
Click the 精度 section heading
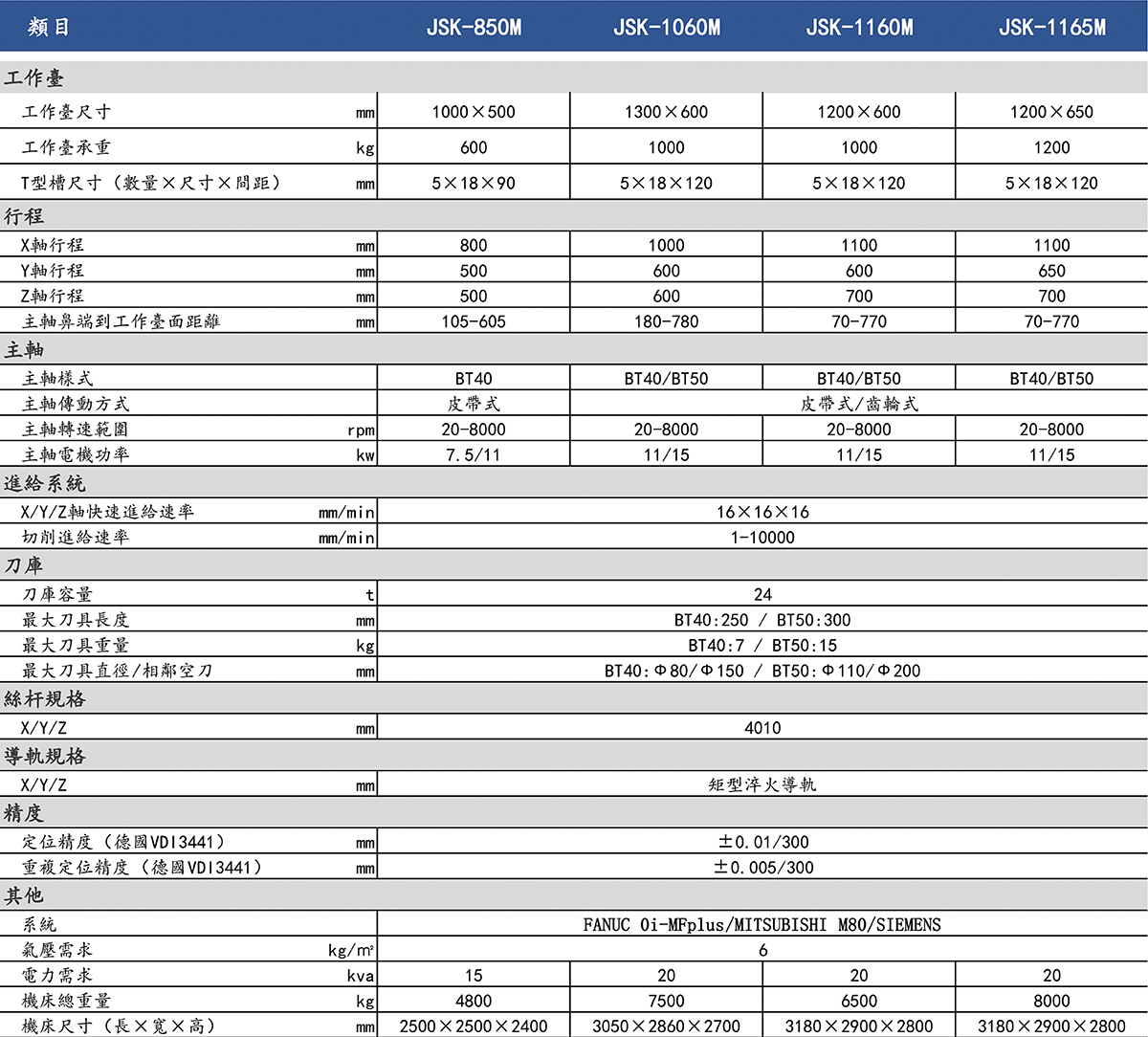pos(24,813)
